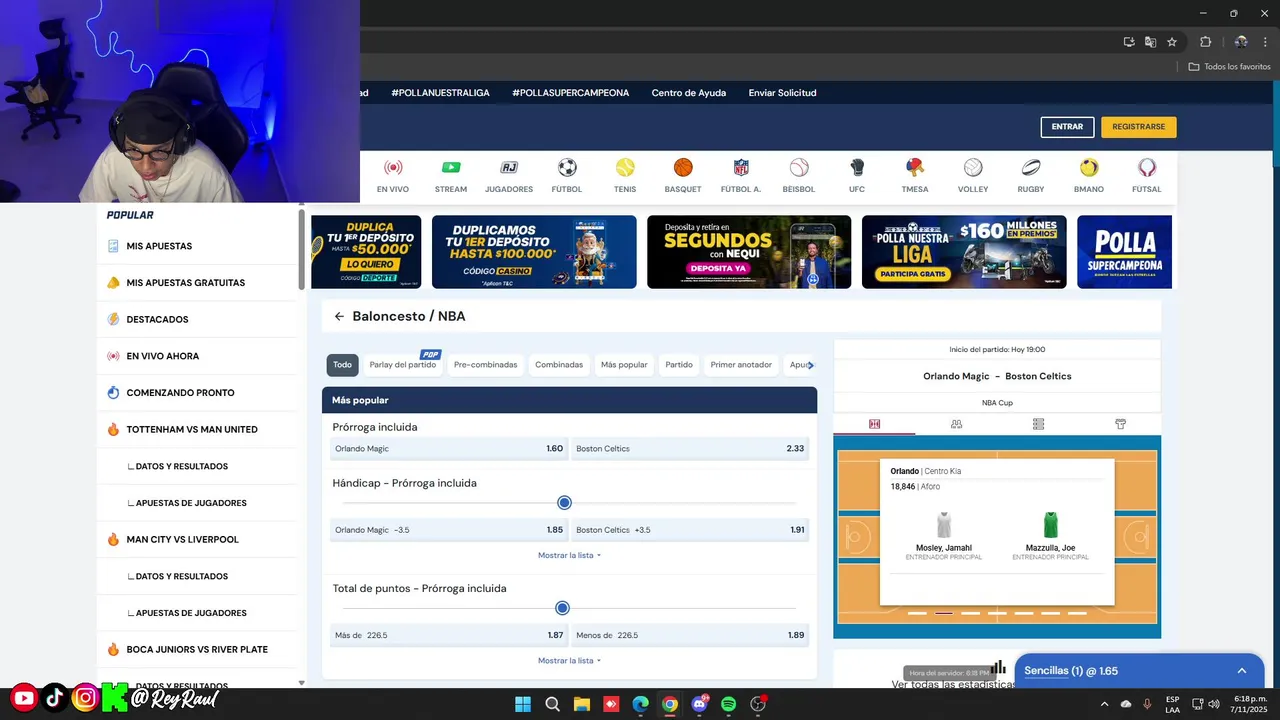This screenshot has width=1280, height=720.
Task: Open Todos los favoritos bookmarks folder
Action: pos(1230,67)
